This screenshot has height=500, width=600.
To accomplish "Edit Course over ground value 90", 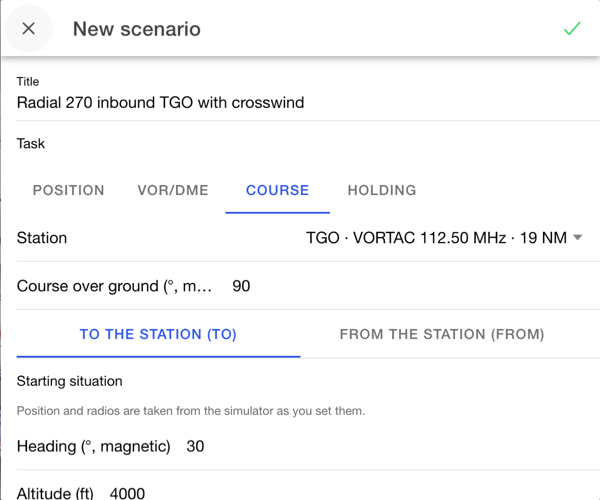I will tap(241, 286).
